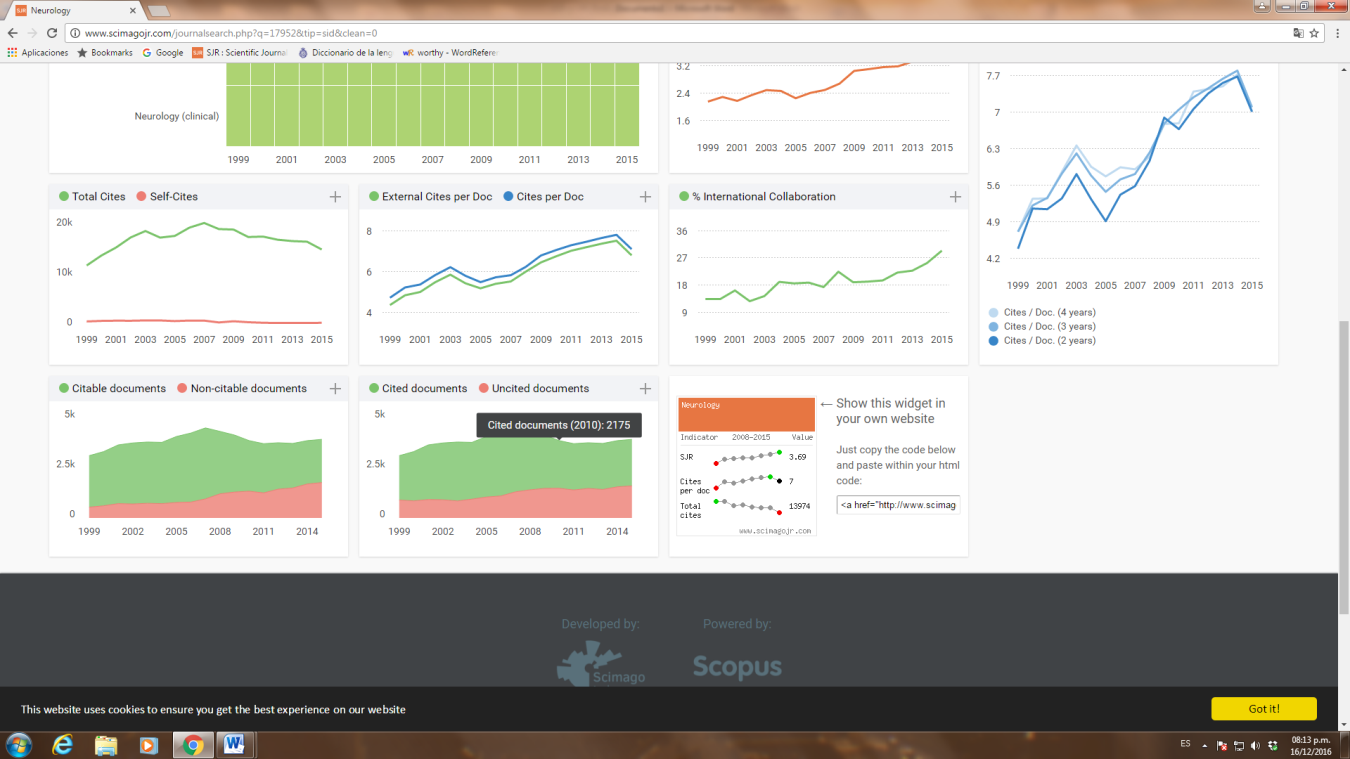
Task: Open the WordReference bookmark
Action: click(x=449, y=53)
